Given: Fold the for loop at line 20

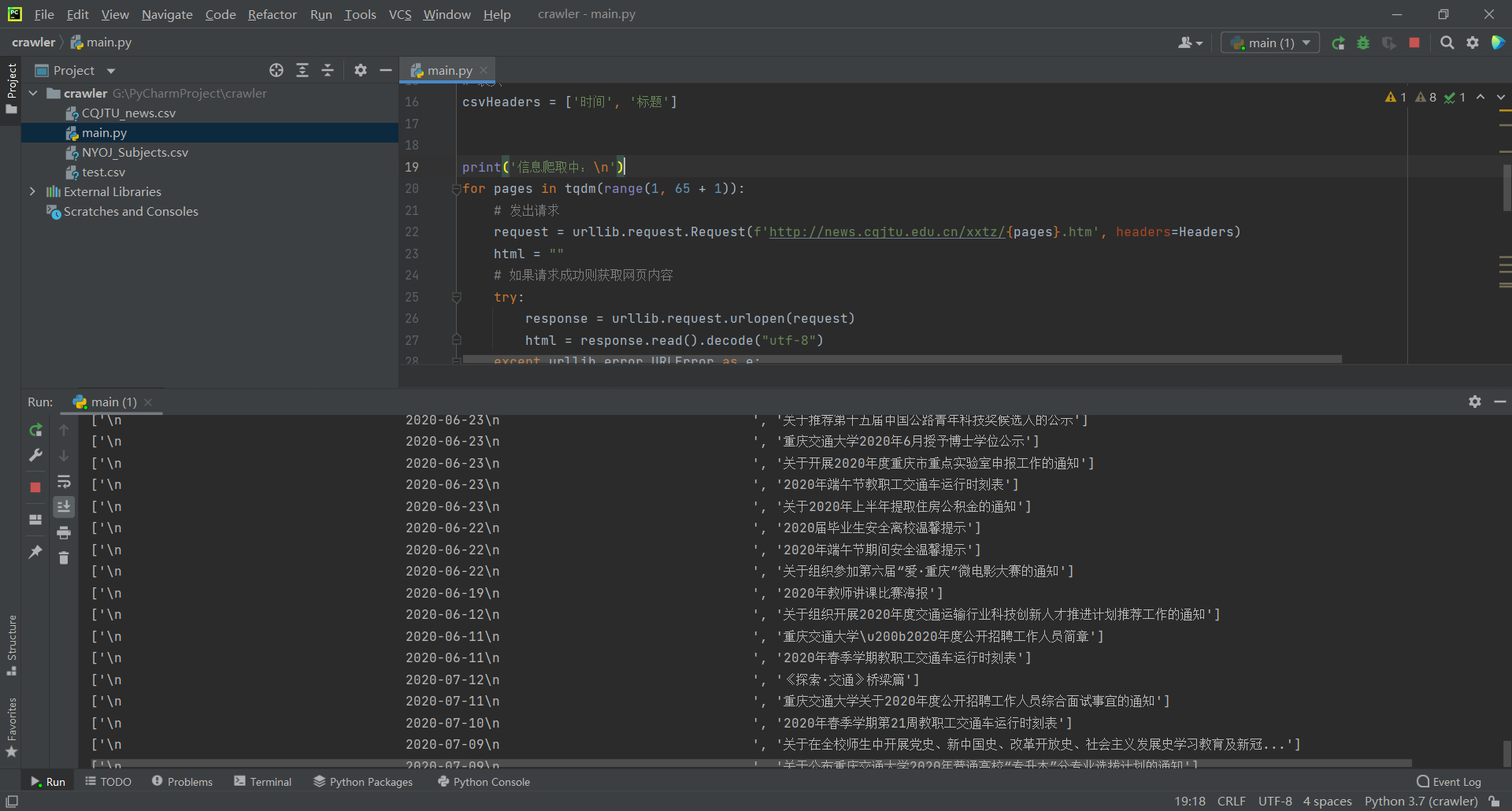Looking at the screenshot, I should 456,189.
